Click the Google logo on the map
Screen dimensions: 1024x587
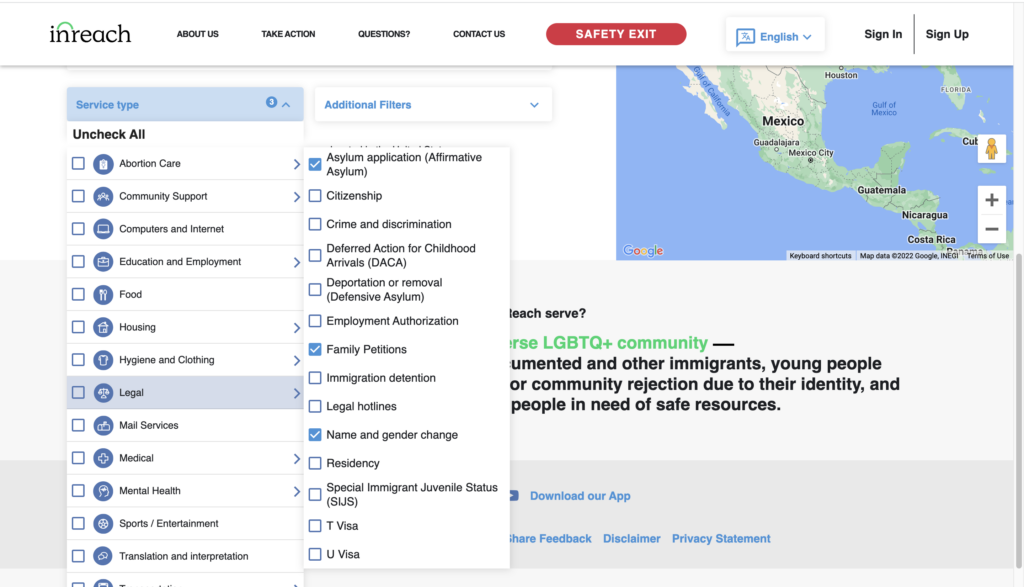(643, 251)
